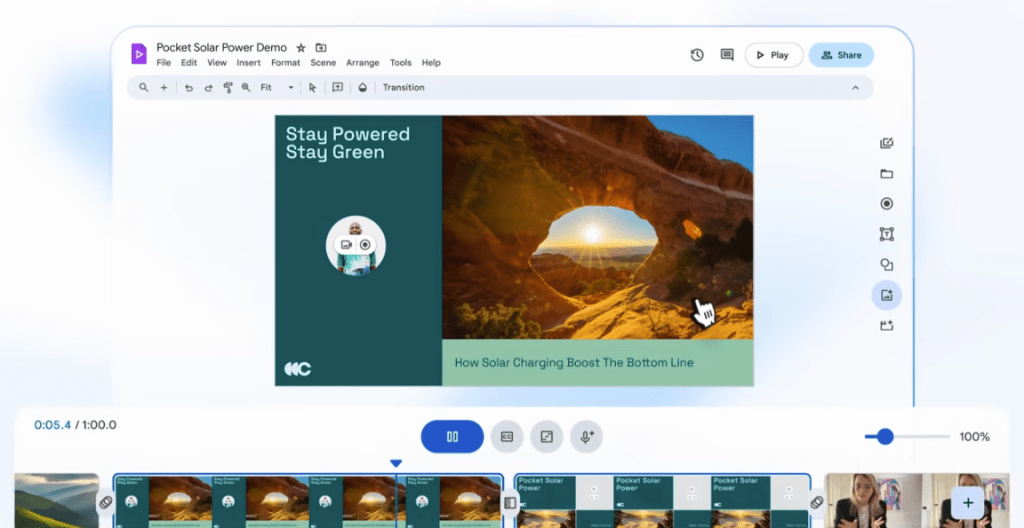Click the paint format roller icon
Screen dimensions: 1024x528
[228, 88]
